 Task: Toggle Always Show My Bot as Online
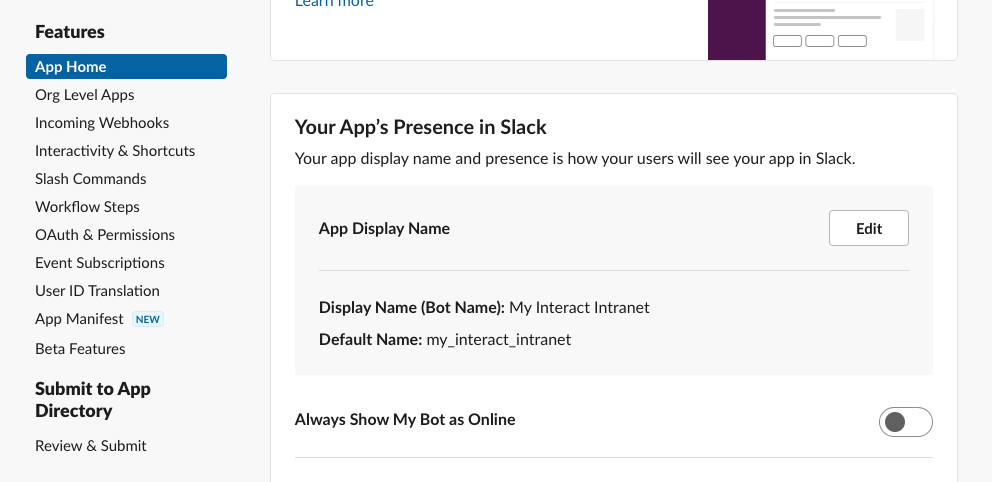[905, 422]
